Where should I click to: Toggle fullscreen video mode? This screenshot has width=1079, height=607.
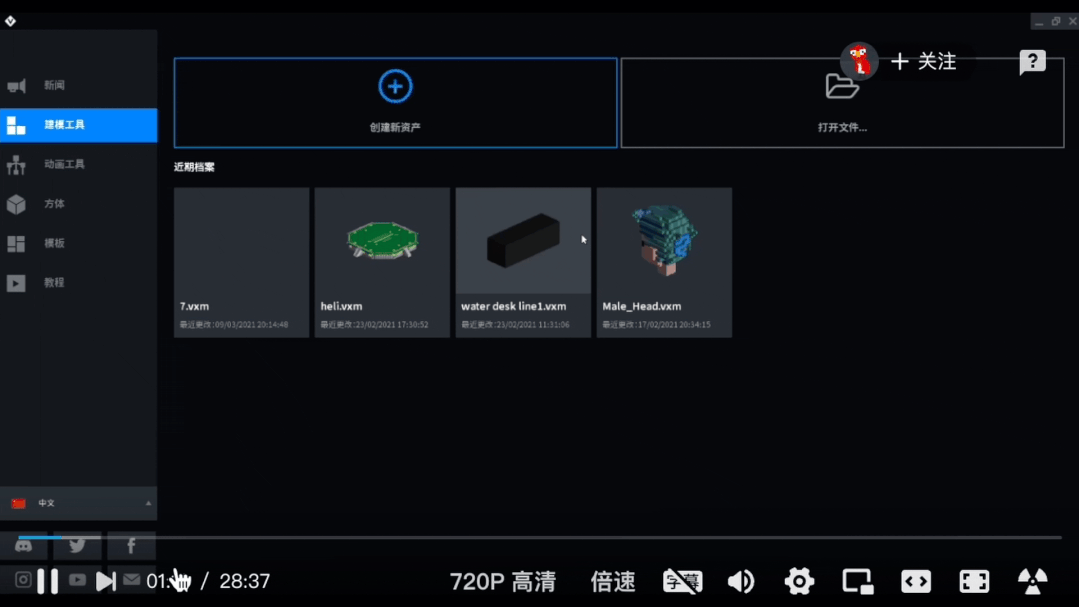[974, 581]
